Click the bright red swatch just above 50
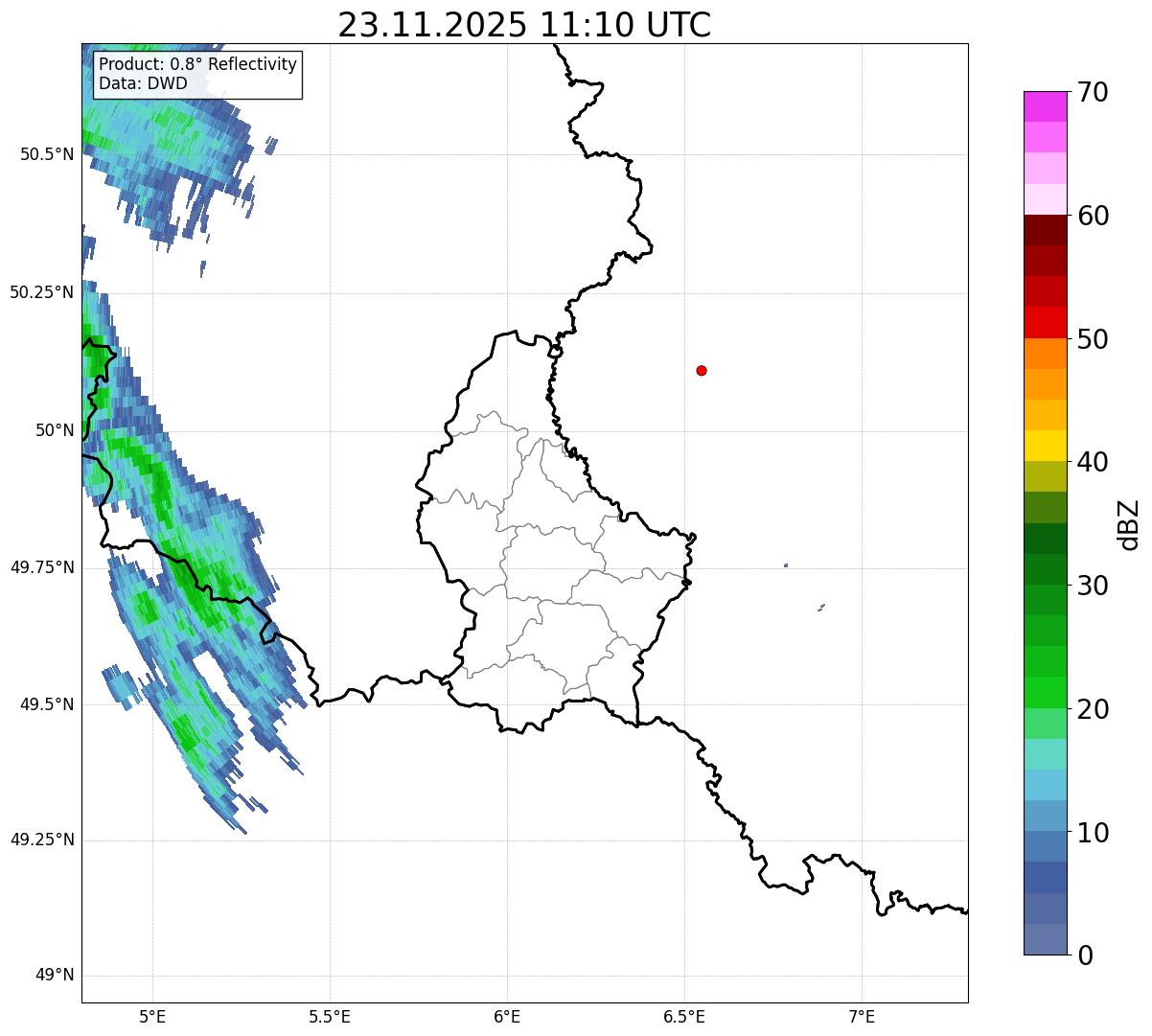Image resolution: width=1152 pixels, height=1036 pixels. click(1046, 323)
